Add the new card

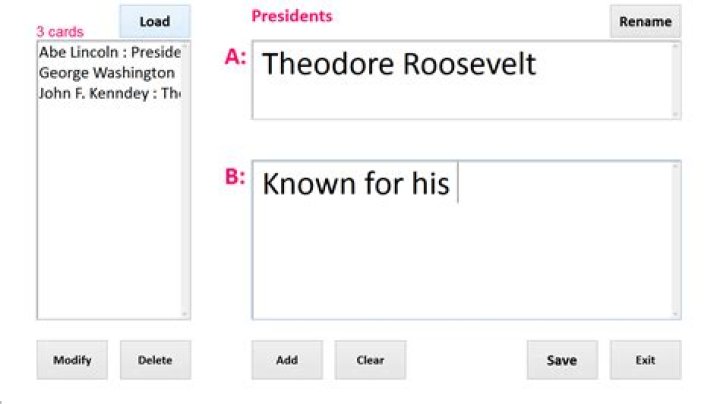[286, 360]
